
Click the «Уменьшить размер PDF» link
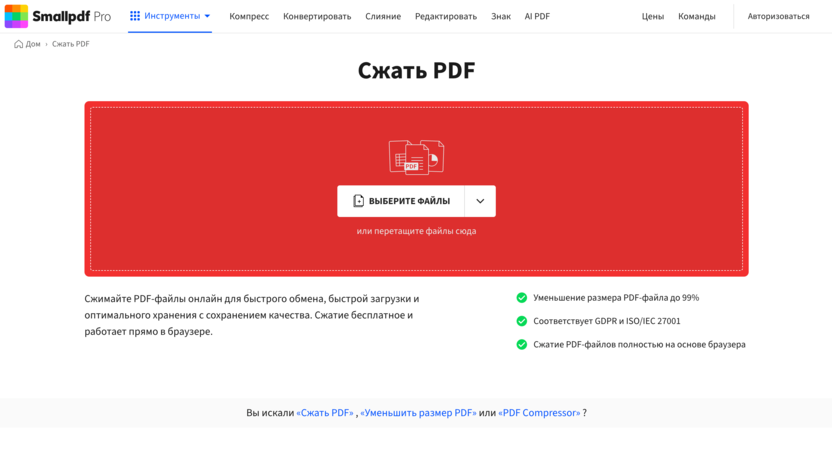coord(418,413)
